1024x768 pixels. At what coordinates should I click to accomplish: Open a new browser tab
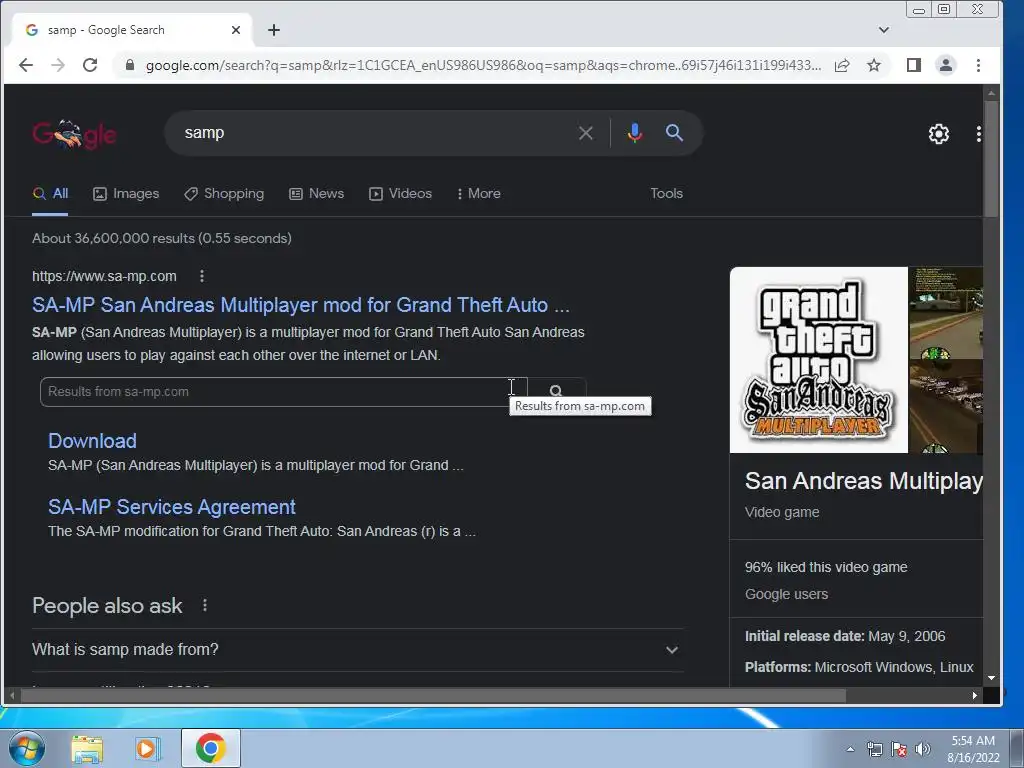tap(274, 30)
